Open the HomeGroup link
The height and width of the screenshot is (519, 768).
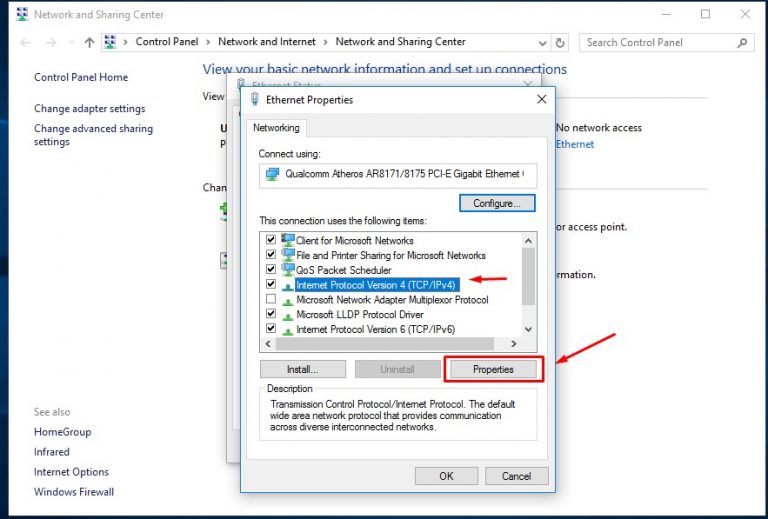point(62,432)
